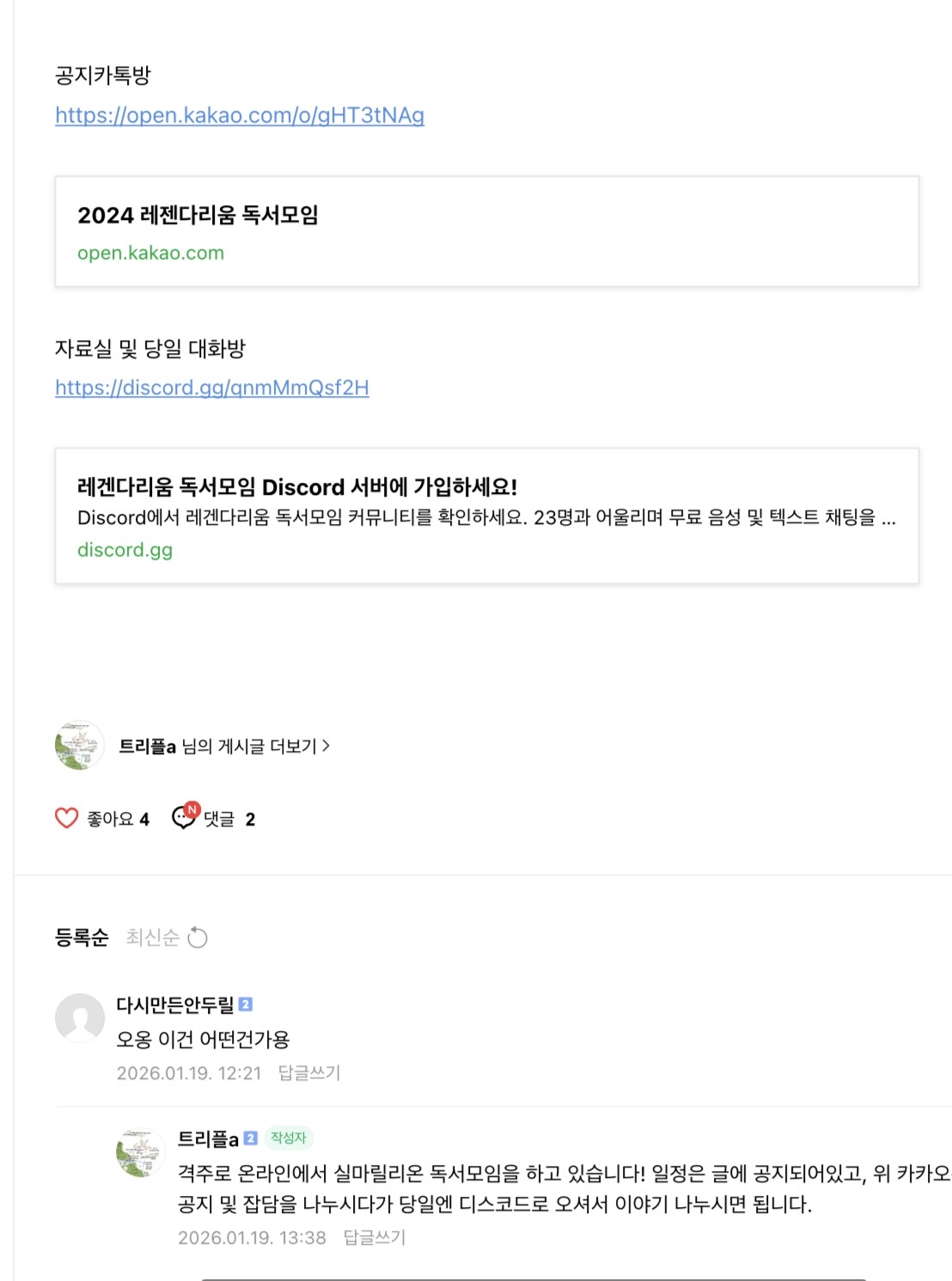Switch comment order to 최신순

point(152,937)
